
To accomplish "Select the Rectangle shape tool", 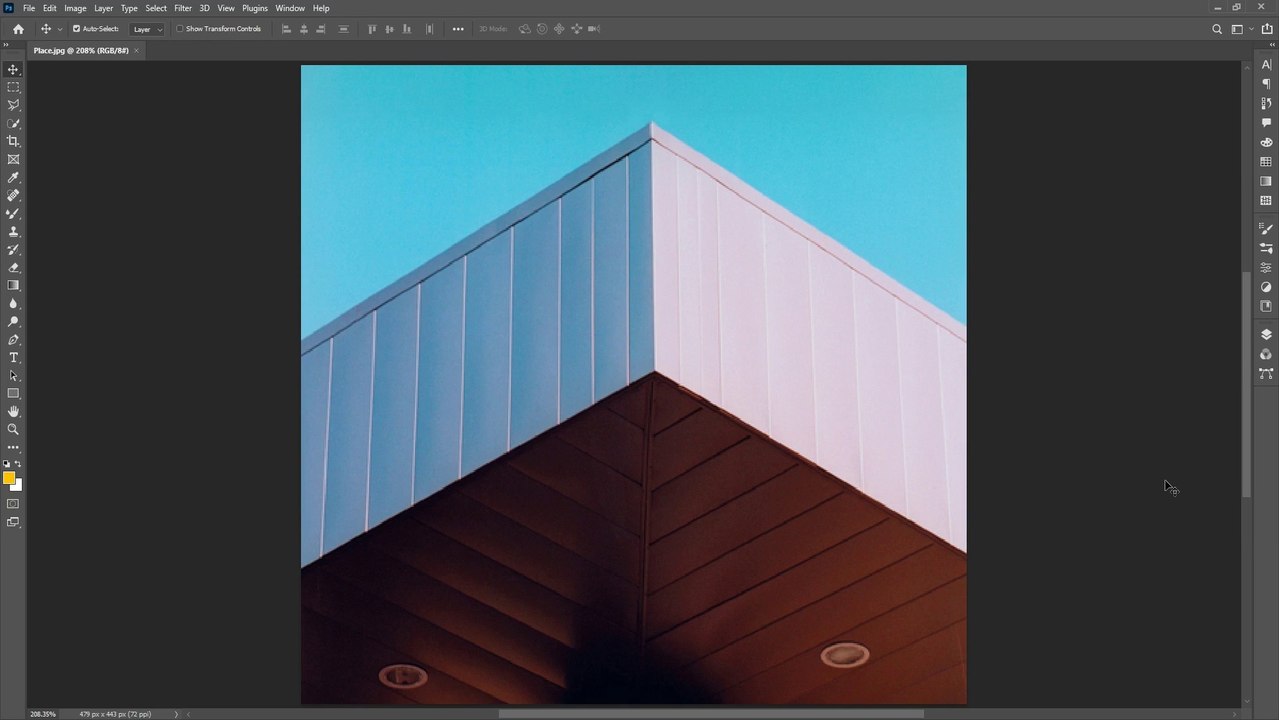I will coord(13,393).
